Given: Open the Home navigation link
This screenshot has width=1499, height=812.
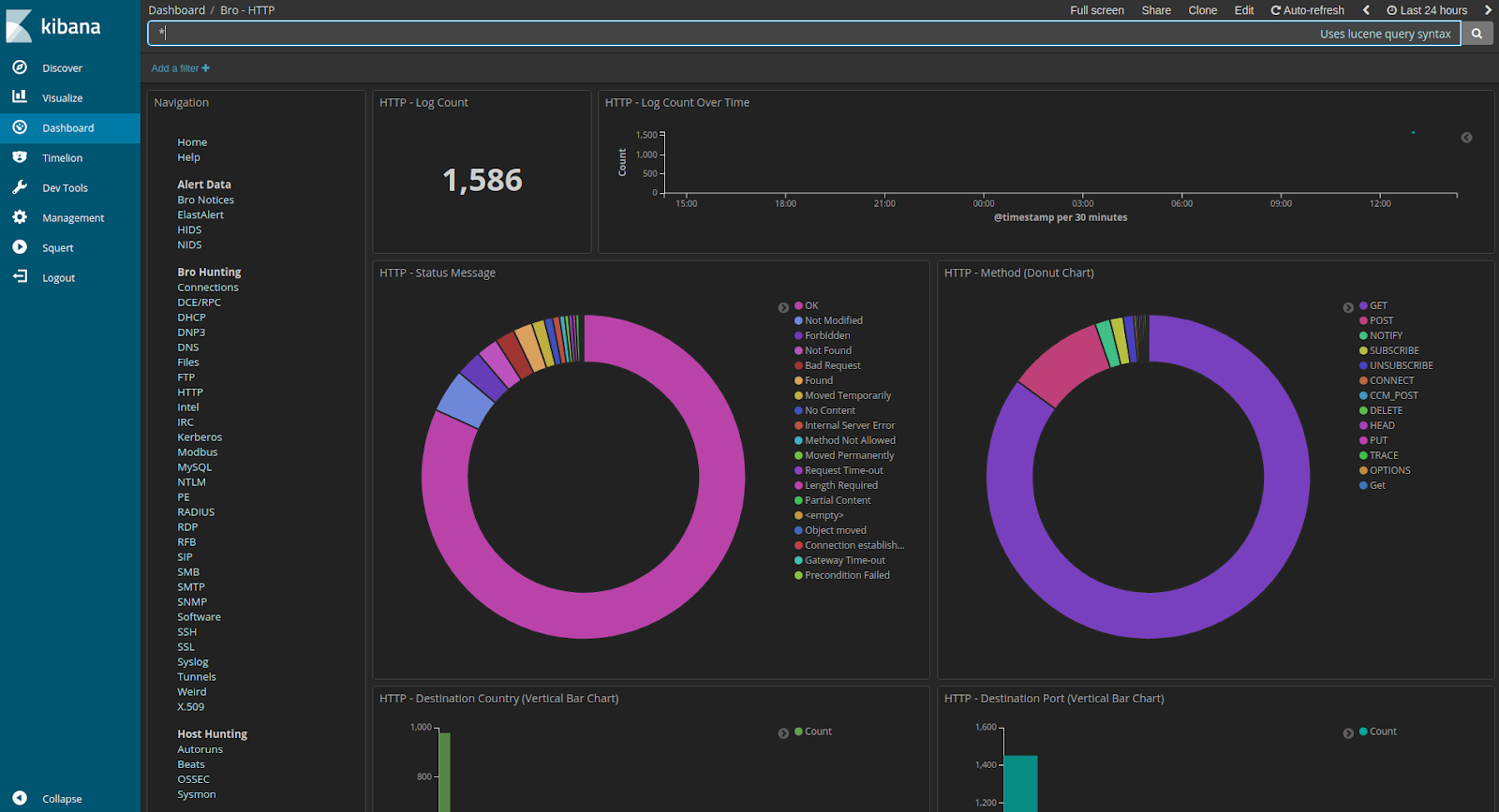Looking at the screenshot, I should tap(192, 142).
